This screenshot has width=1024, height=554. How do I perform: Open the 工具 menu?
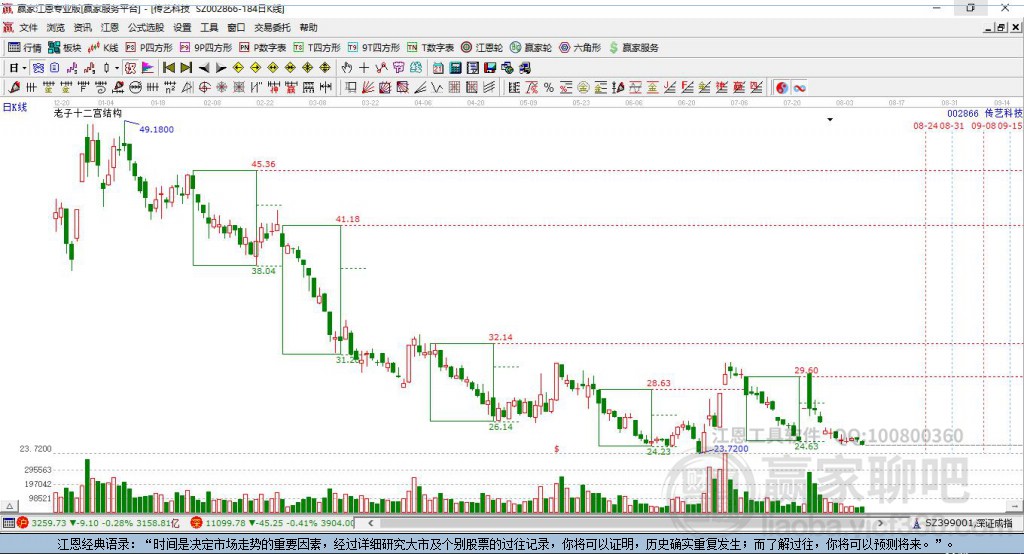[x=209, y=27]
